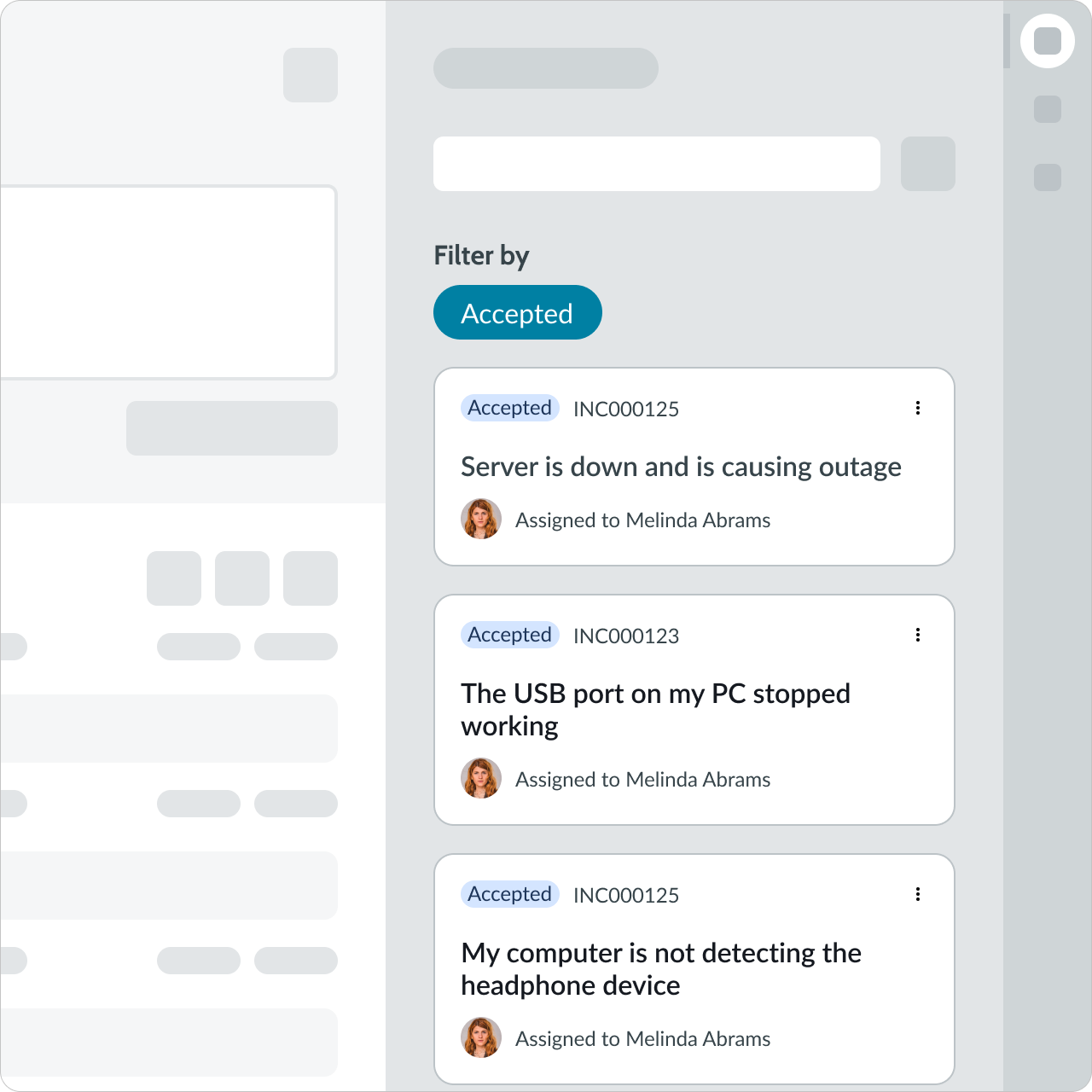1092x1092 pixels.
Task: Open the kebab menu for Server is down incident
Action: (918, 408)
